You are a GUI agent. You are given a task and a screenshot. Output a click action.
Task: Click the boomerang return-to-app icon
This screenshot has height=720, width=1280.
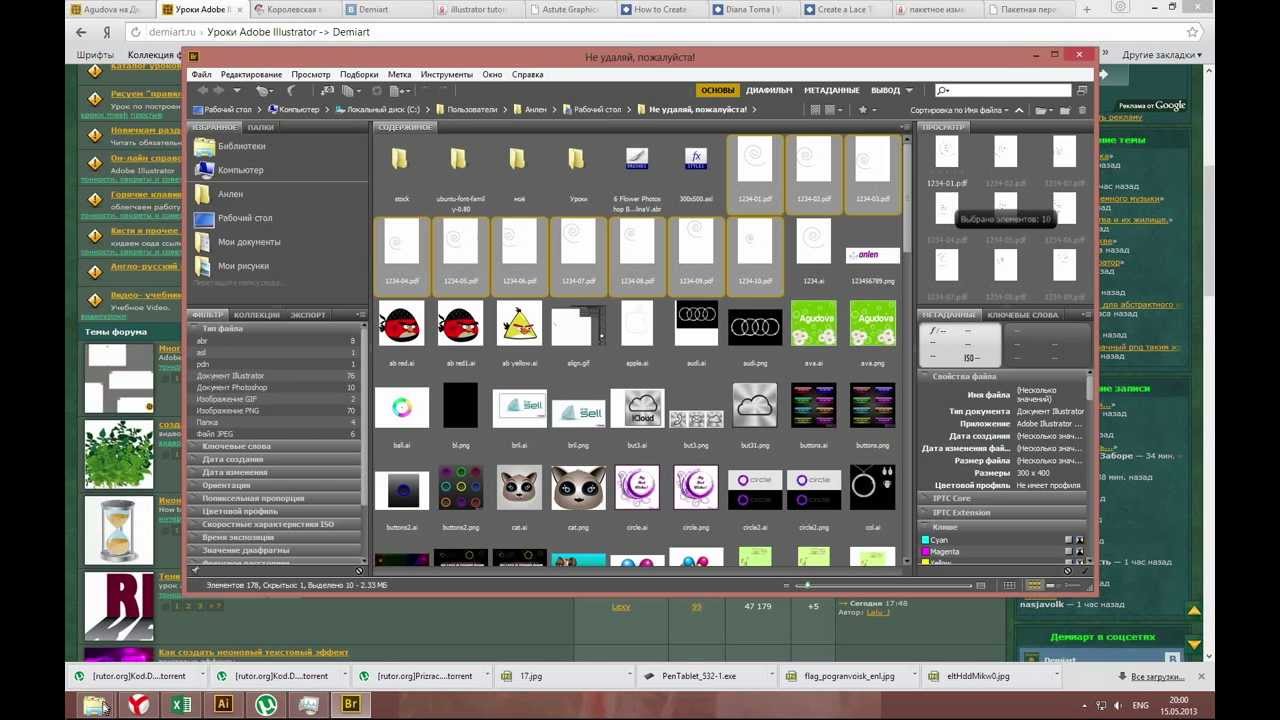[x=290, y=90]
